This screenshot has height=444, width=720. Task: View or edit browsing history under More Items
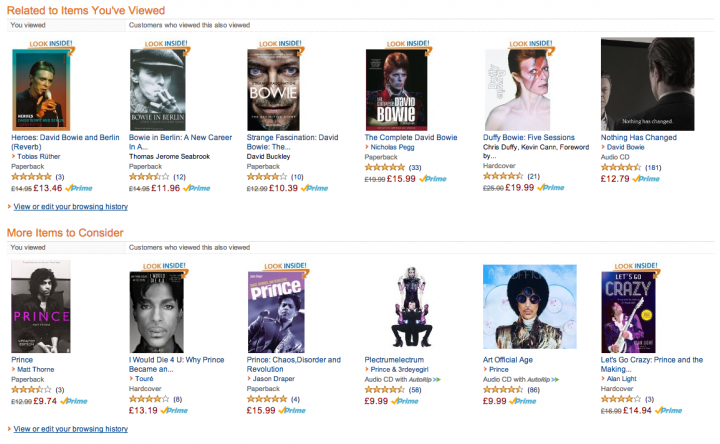point(71,429)
